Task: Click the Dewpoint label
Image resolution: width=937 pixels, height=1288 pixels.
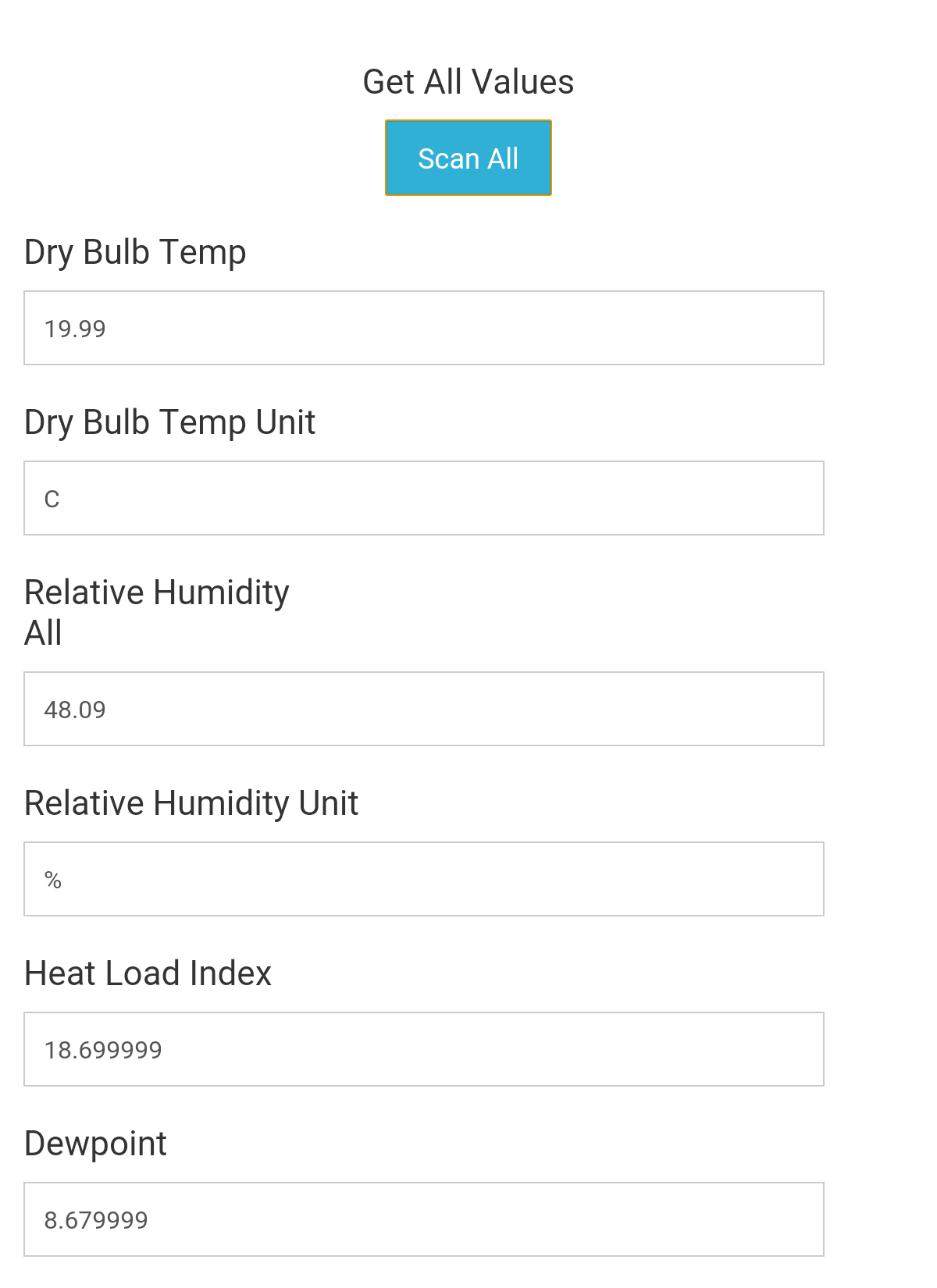Action: (x=95, y=1144)
